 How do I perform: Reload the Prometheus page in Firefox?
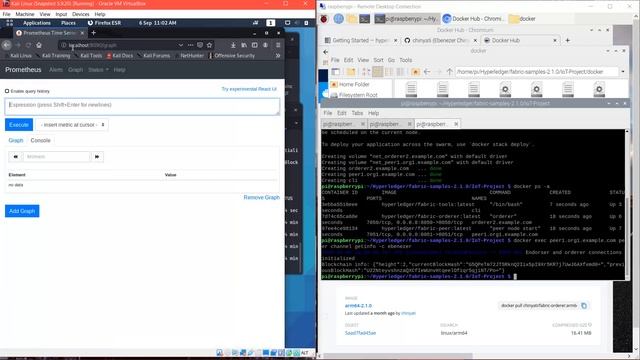(28, 45)
